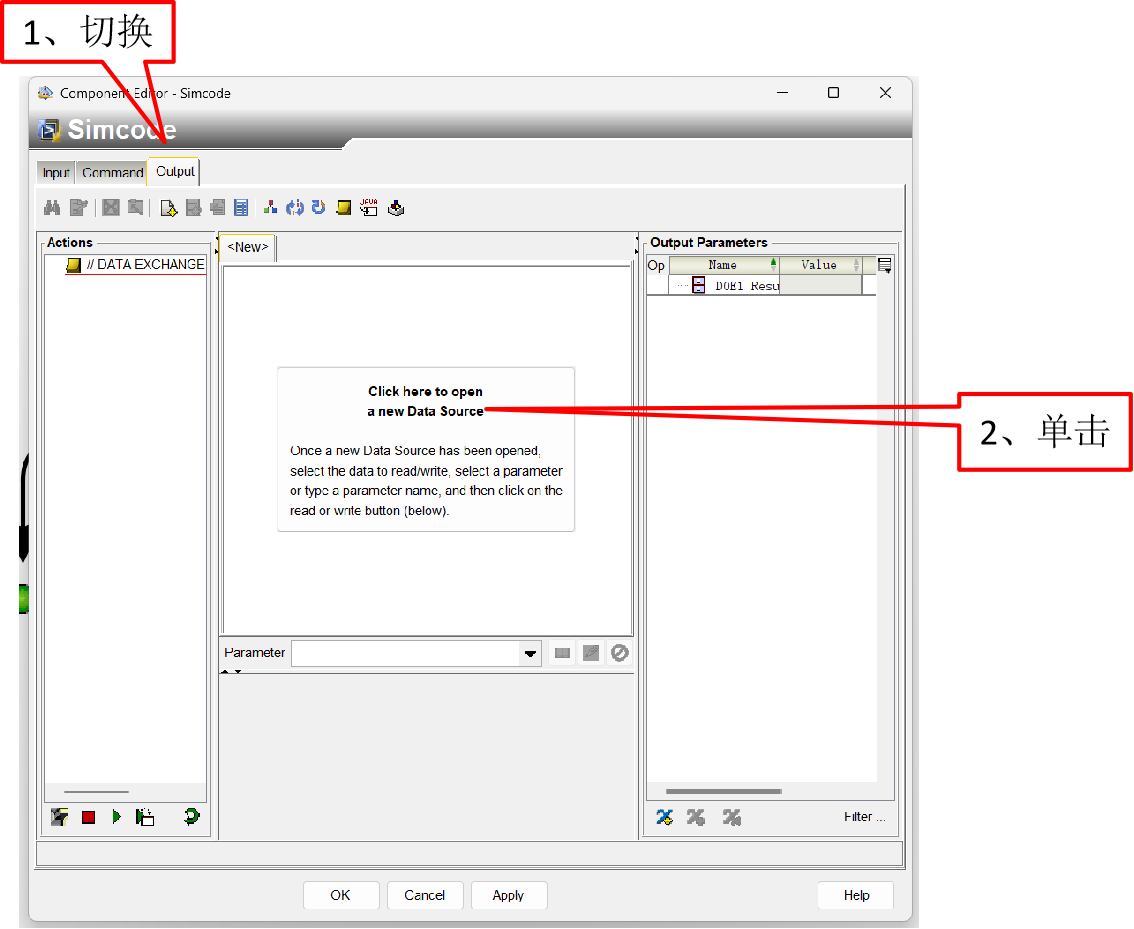Click the Apply button
The height and width of the screenshot is (929, 1134).
tap(508, 895)
